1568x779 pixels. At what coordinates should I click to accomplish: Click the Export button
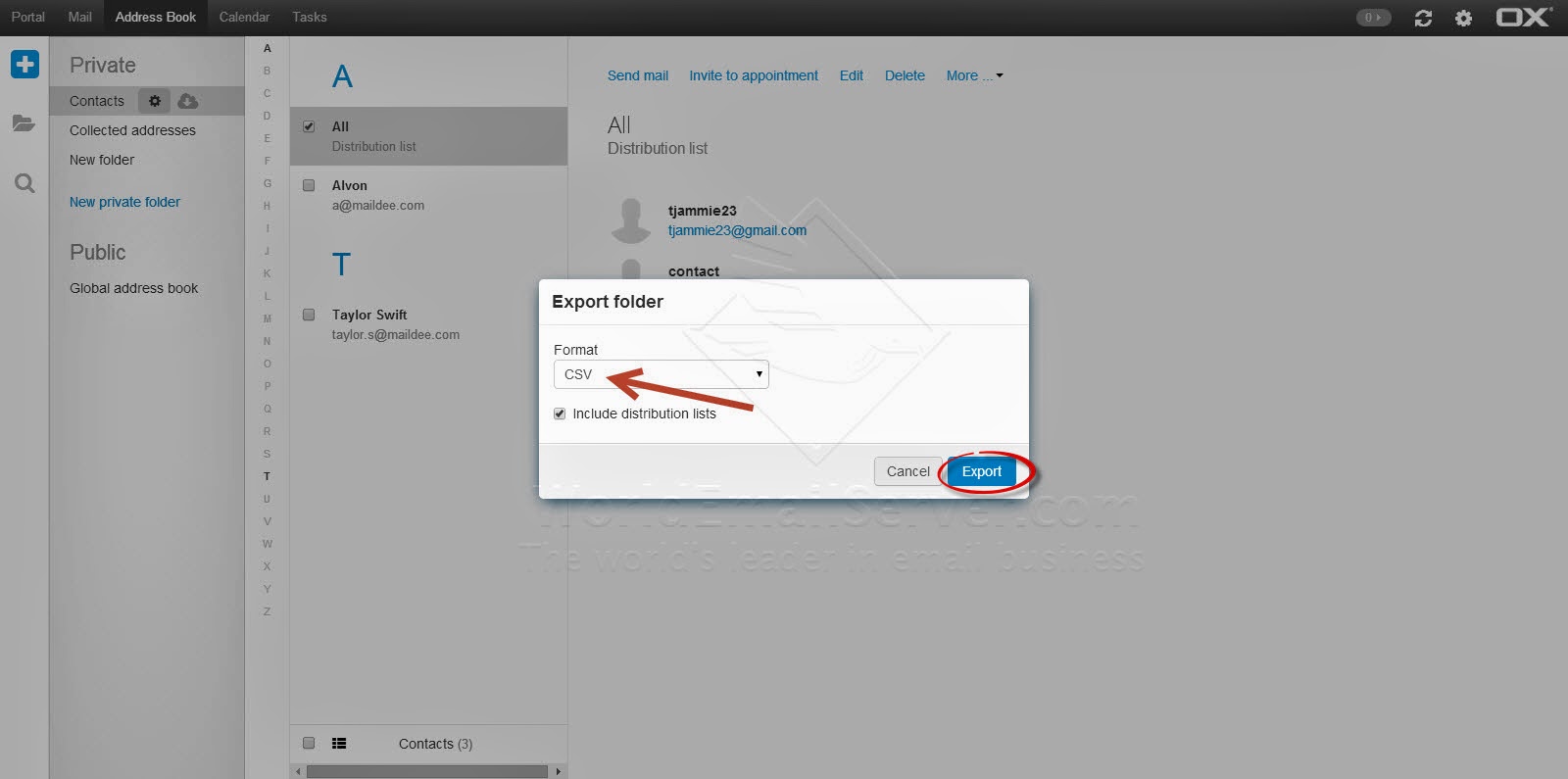(982, 471)
